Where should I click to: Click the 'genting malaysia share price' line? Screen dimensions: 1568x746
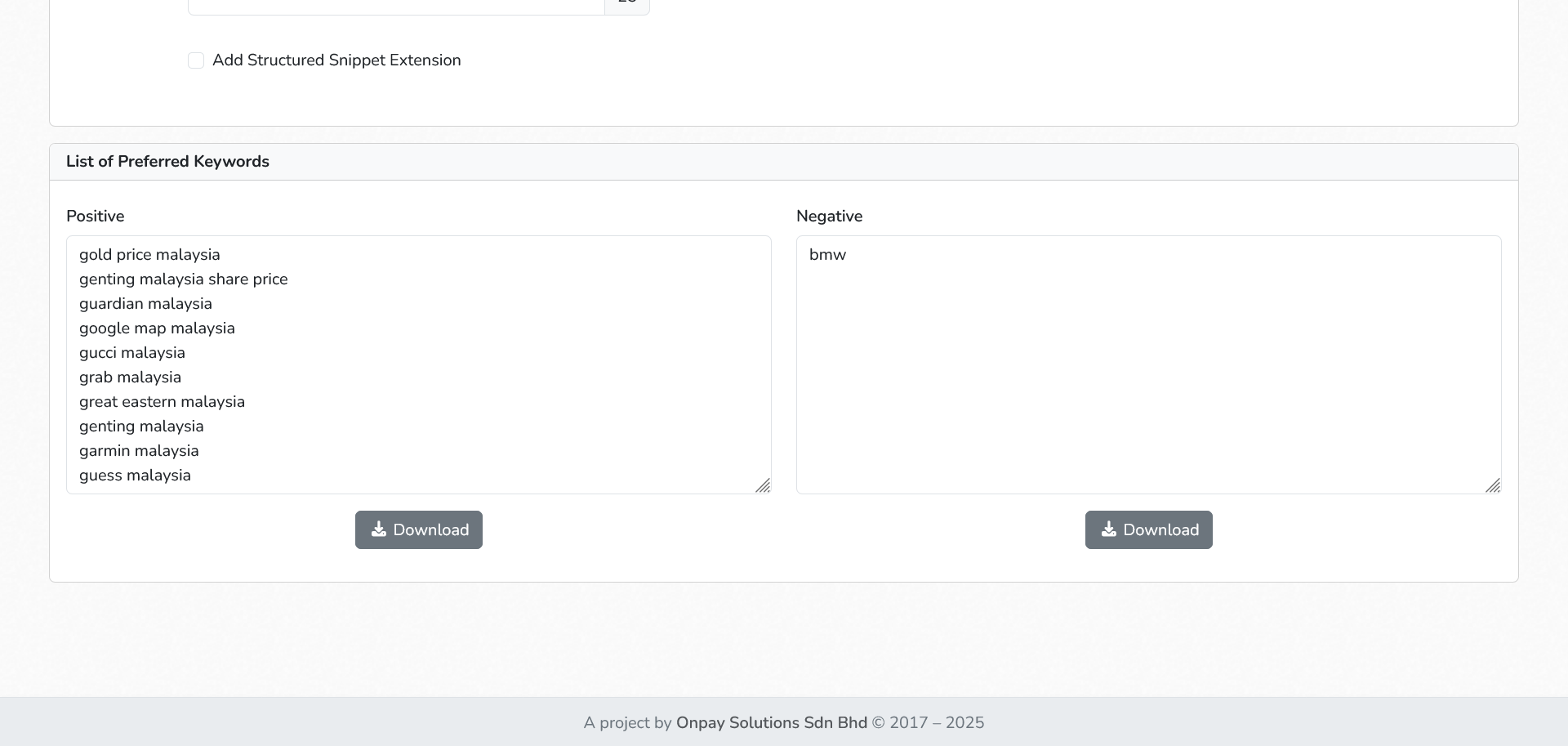pyautogui.click(x=183, y=279)
